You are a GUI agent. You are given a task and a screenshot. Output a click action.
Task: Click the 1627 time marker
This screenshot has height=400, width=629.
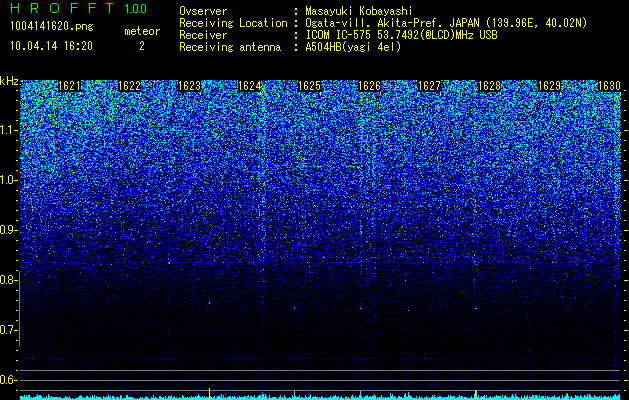pos(429,86)
